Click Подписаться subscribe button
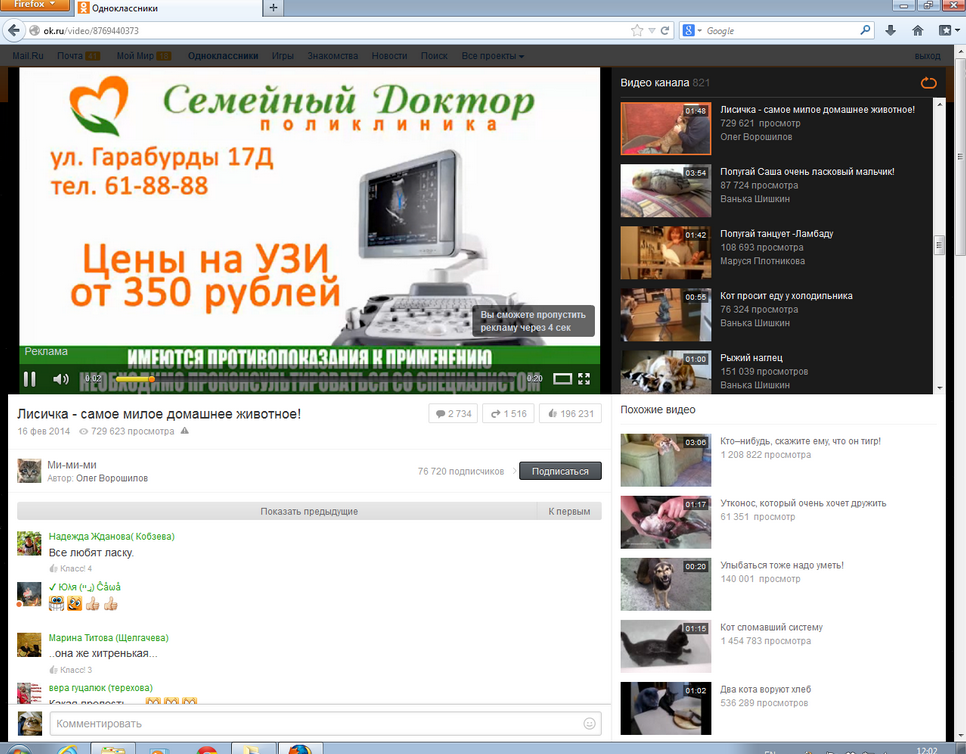 [560, 471]
